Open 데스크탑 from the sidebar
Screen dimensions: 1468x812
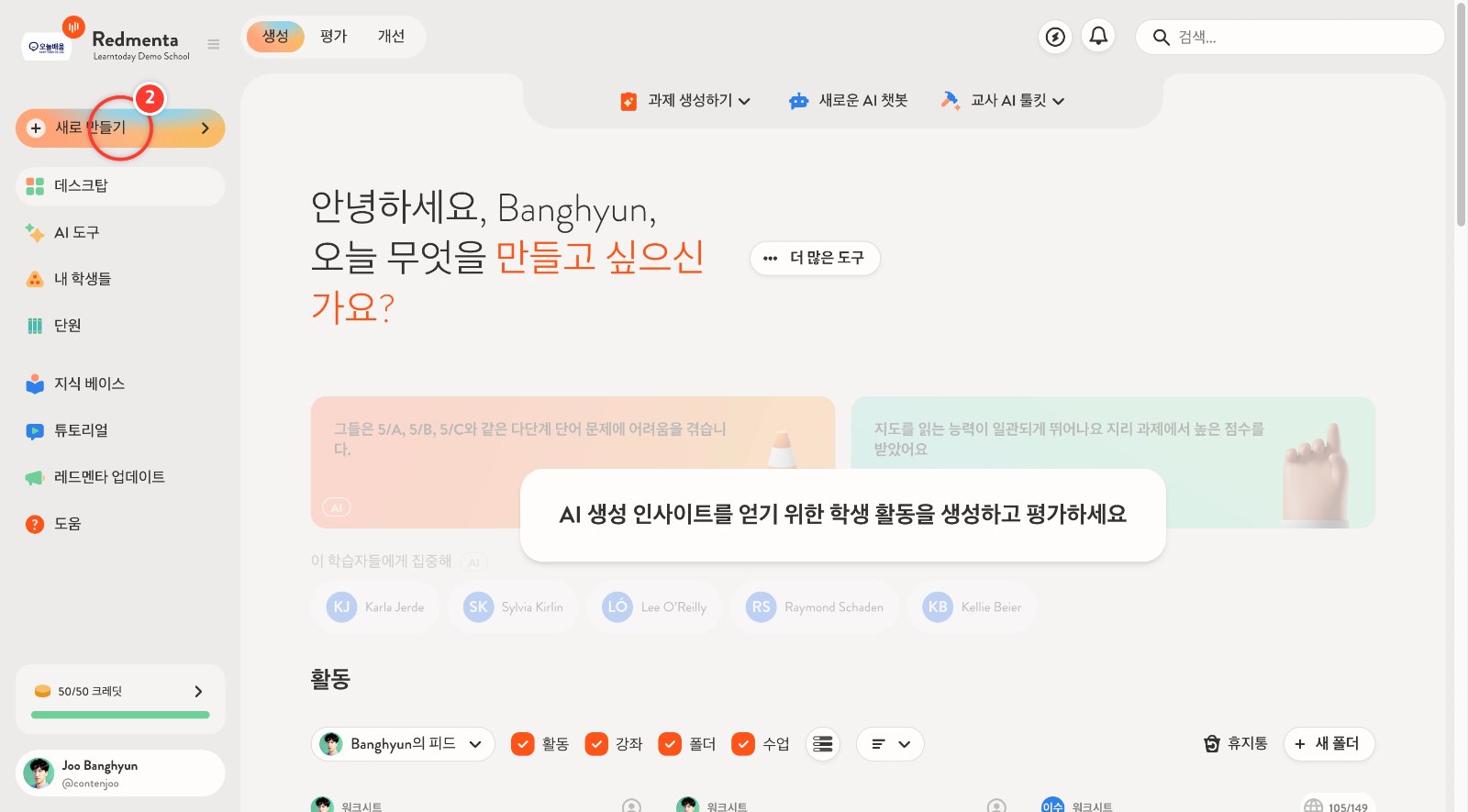coord(120,186)
